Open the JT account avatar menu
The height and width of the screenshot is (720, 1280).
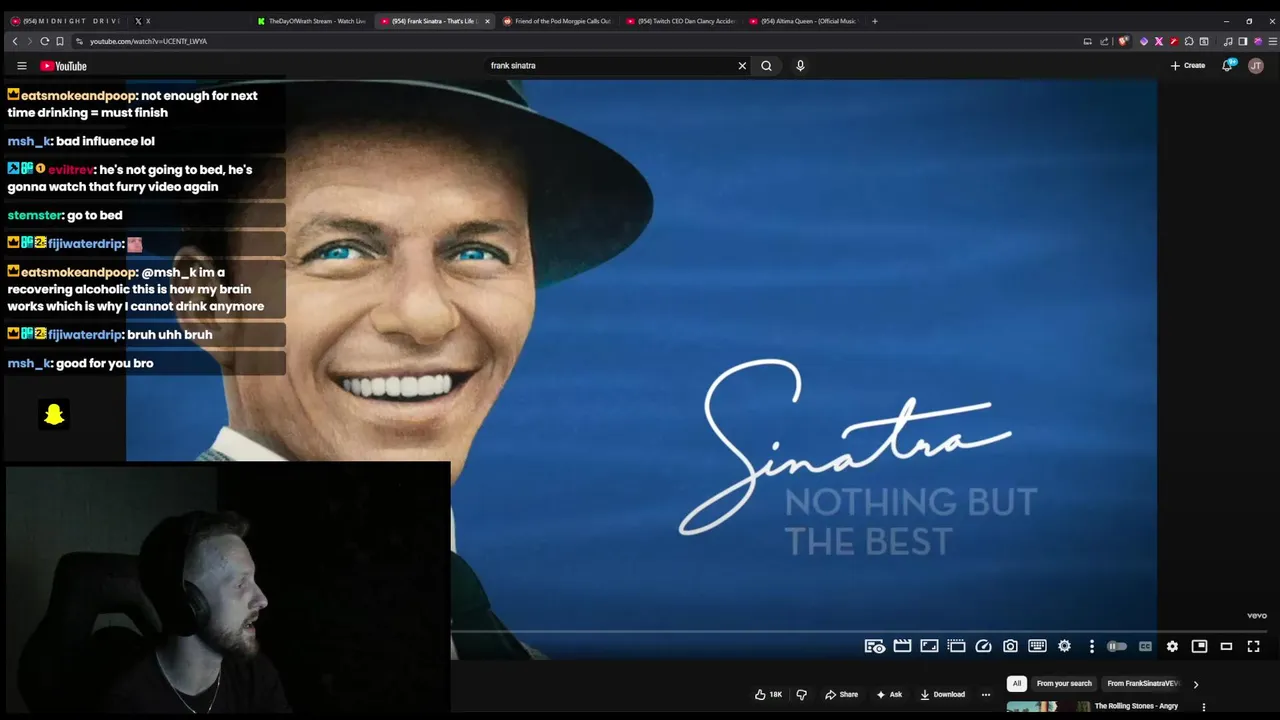(x=1256, y=66)
